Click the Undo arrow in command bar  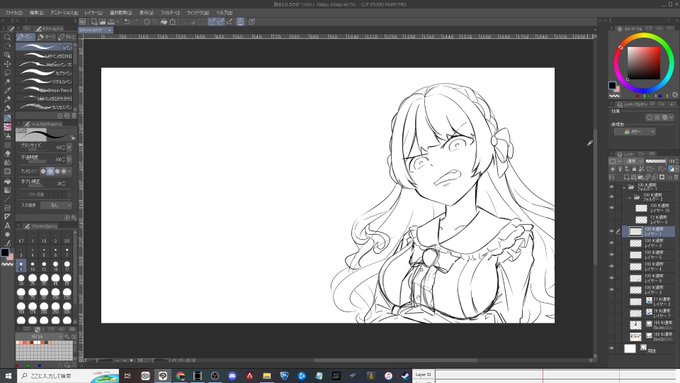pos(127,22)
